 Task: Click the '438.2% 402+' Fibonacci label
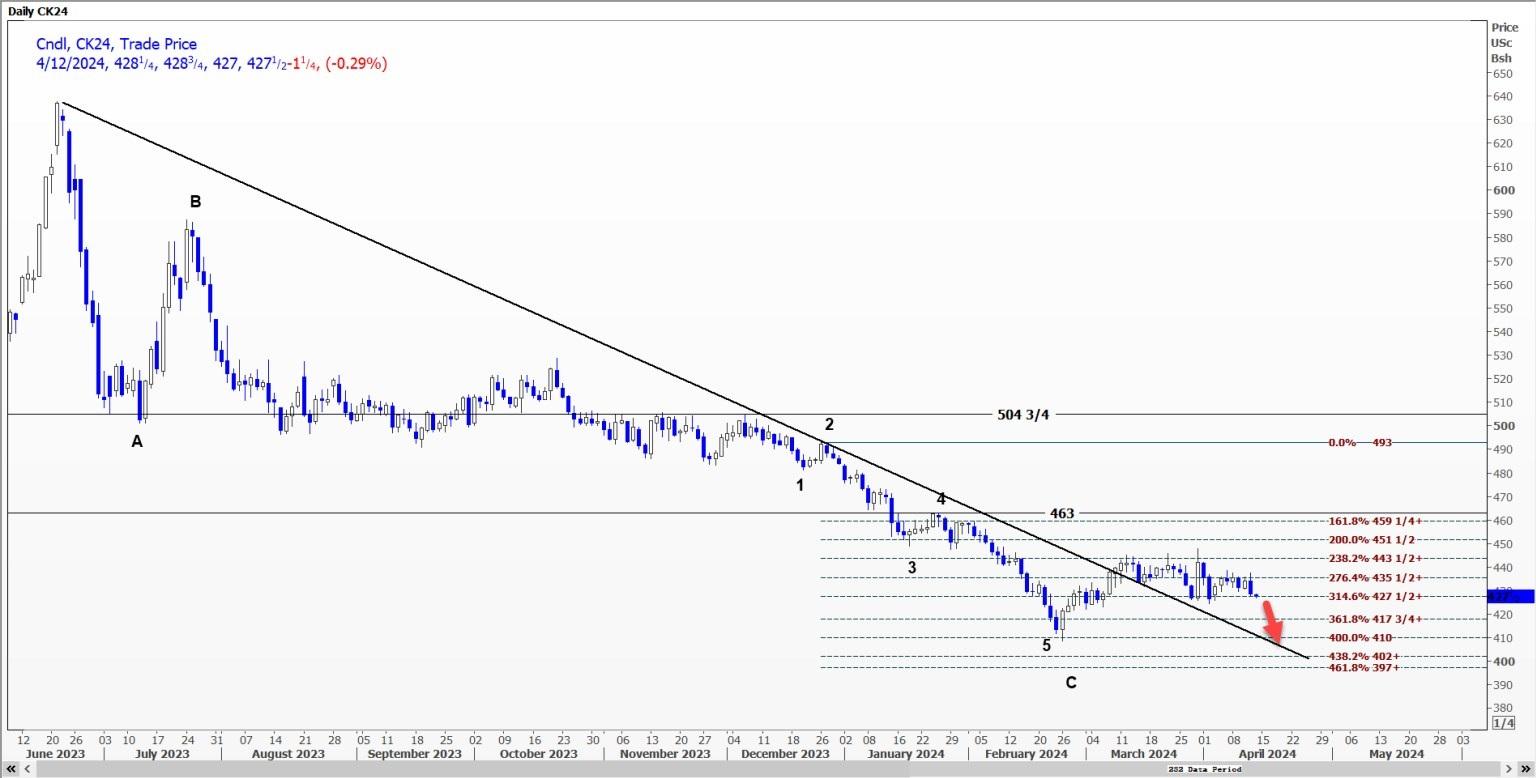1363,656
